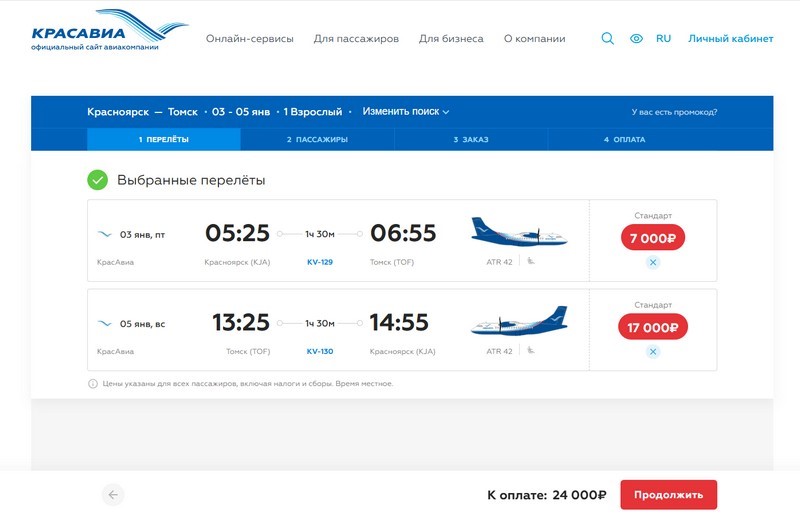Switch to the "2 Пассажиры" step tab

(x=317, y=140)
